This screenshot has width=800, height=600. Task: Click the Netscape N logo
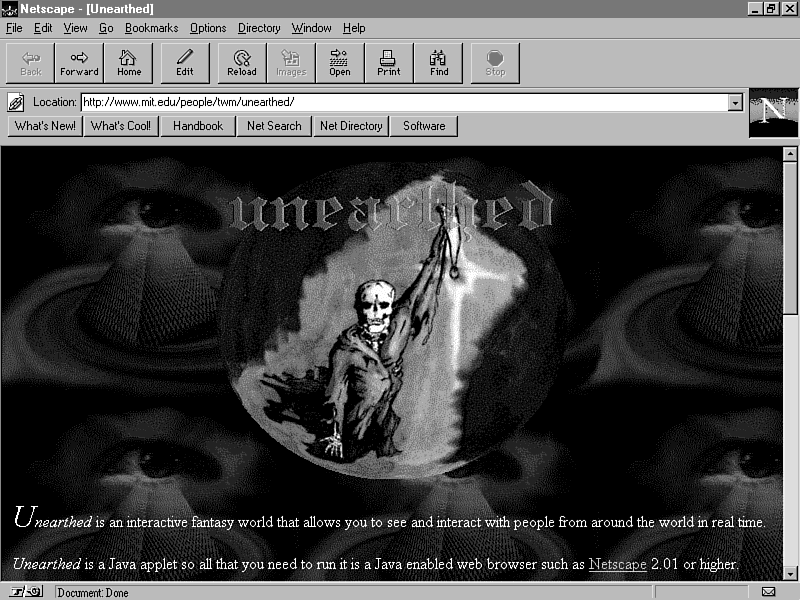click(773, 112)
